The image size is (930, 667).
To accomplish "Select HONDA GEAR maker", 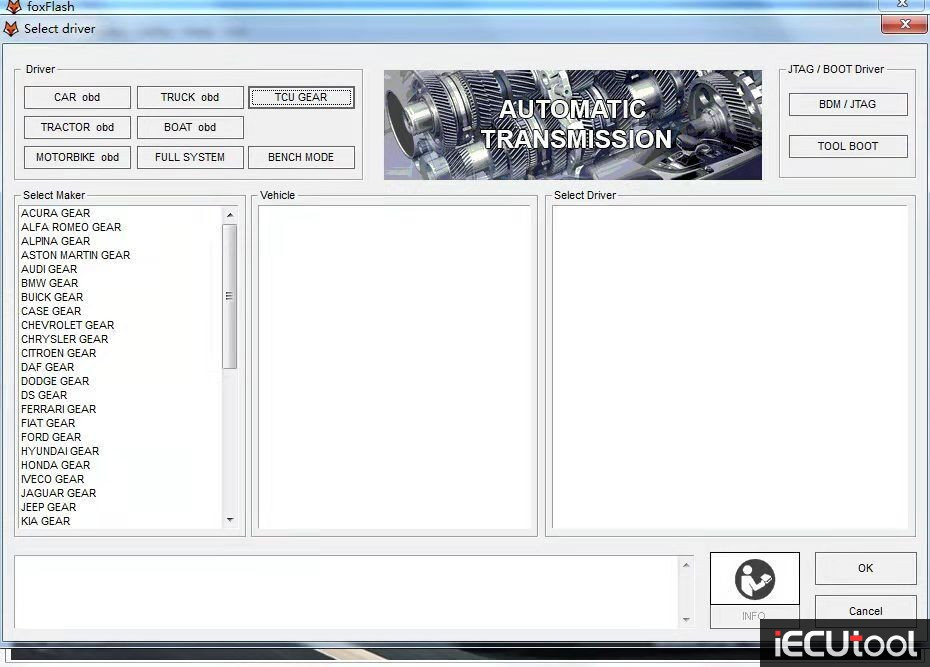I will [x=56, y=465].
